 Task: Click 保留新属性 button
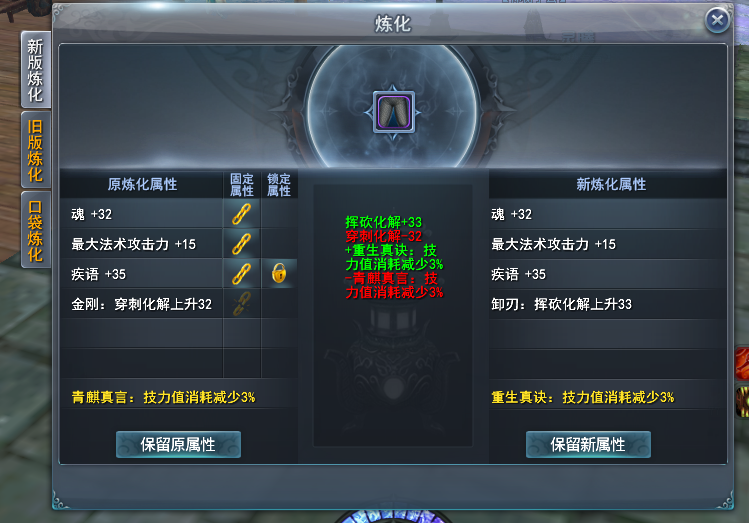[588, 445]
